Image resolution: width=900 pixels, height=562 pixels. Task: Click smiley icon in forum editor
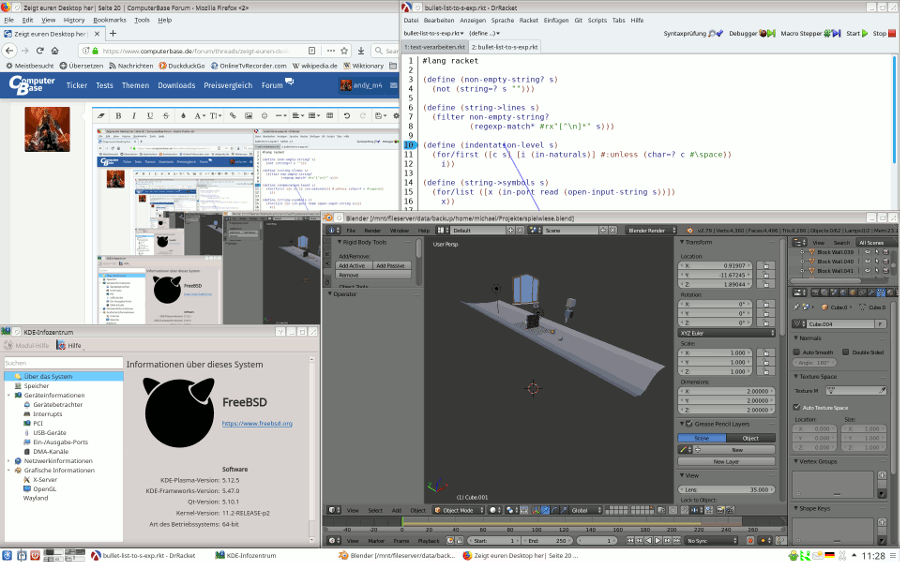coord(265,115)
